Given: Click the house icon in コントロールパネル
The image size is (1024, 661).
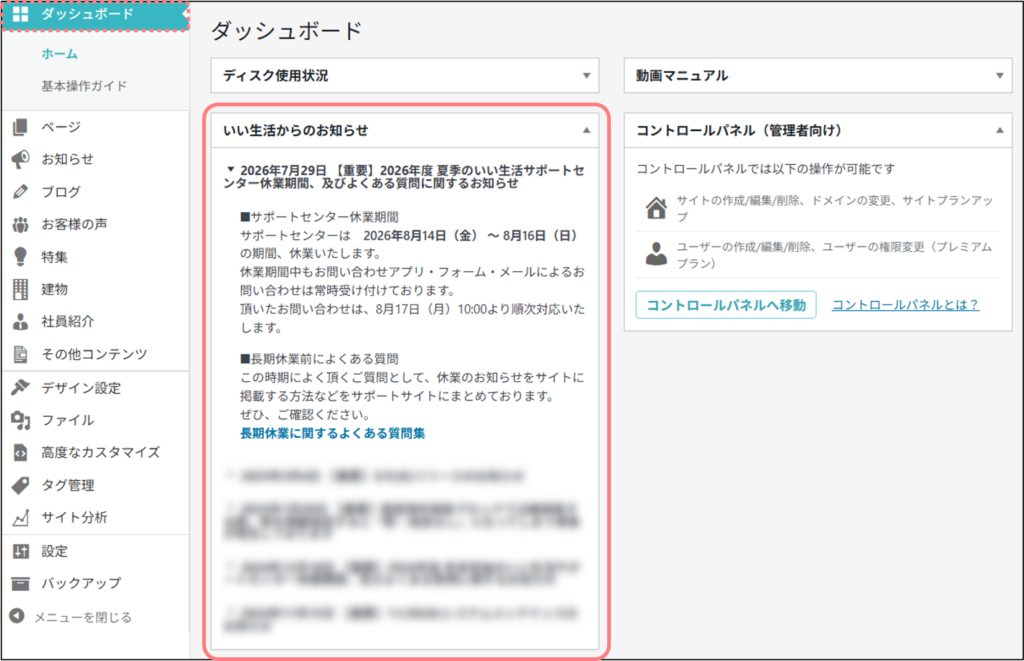Looking at the screenshot, I should (x=656, y=208).
